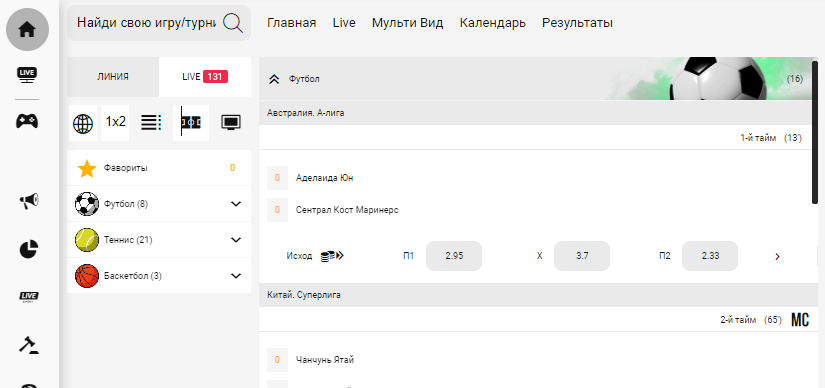Expand the Теннис (21) category arrow
Screen dimensions: 825x388
coord(236,240)
